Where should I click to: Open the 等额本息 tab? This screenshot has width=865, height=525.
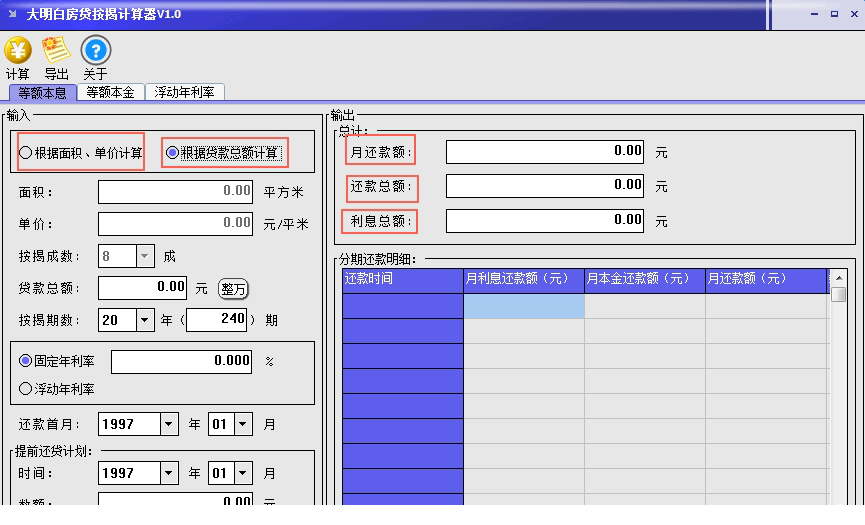41,92
